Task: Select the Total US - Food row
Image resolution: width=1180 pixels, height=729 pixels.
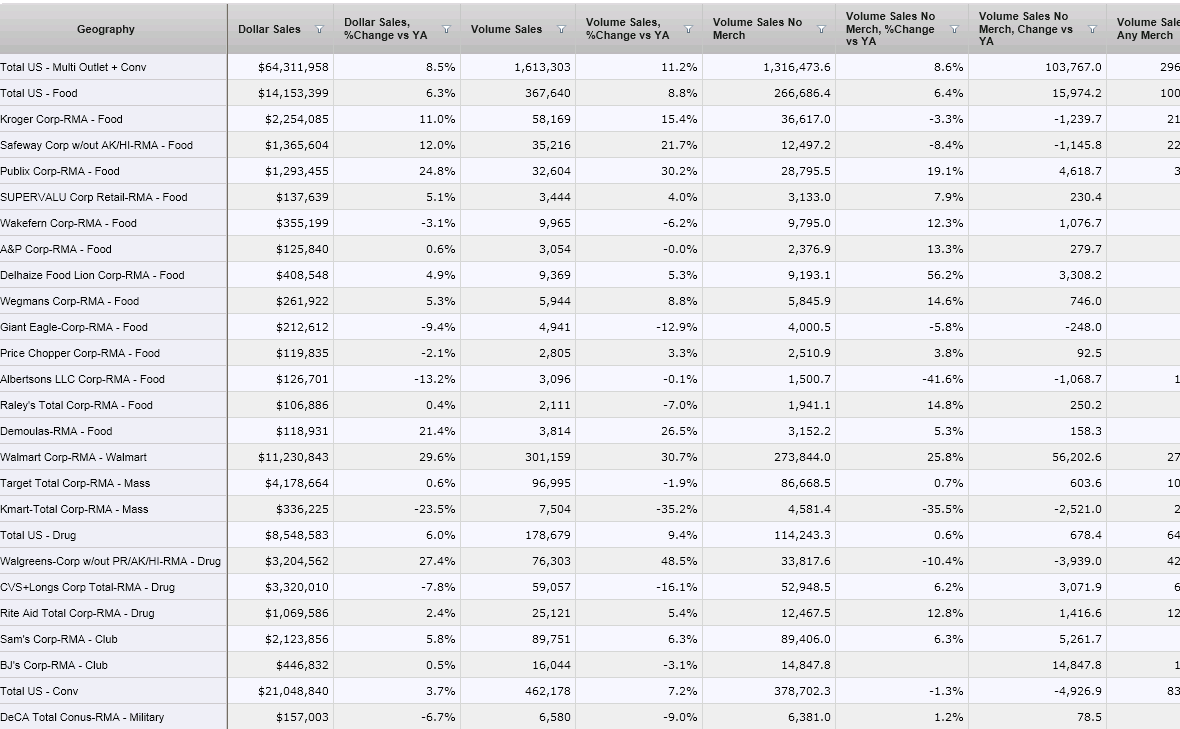Action: [x=39, y=93]
